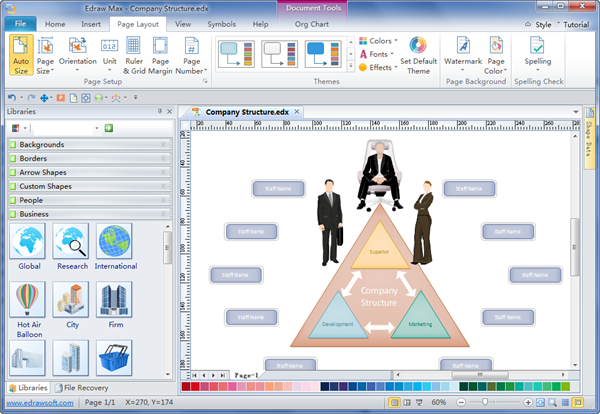Toggle the People library checkbox

pyautogui.click(x=13, y=200)
